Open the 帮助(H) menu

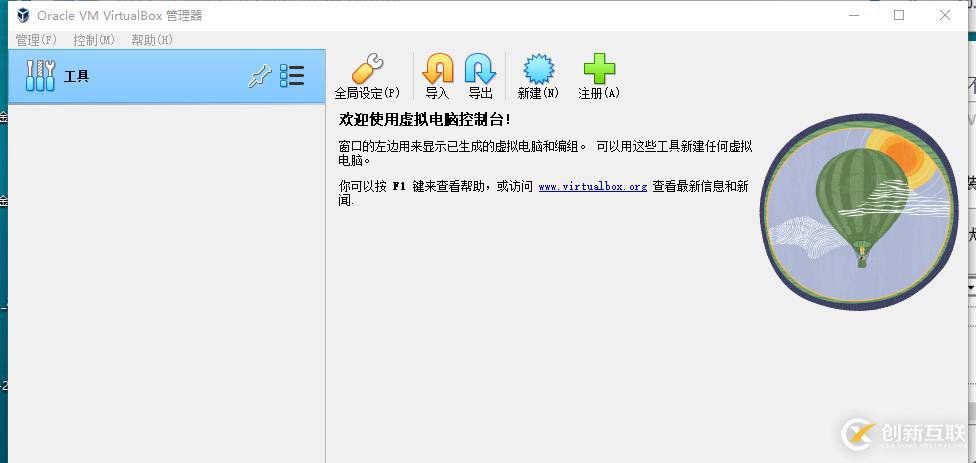point(152,40)
